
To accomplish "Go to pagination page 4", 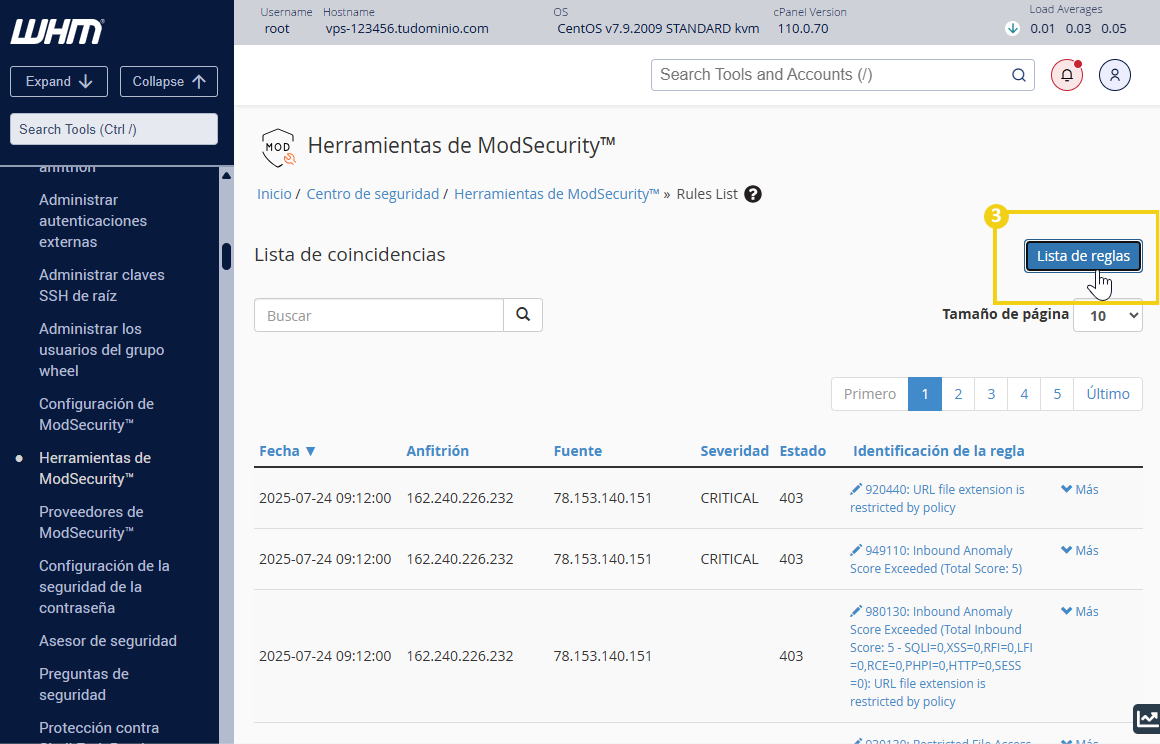I will pyautogui.click(x=1024, y=393).
